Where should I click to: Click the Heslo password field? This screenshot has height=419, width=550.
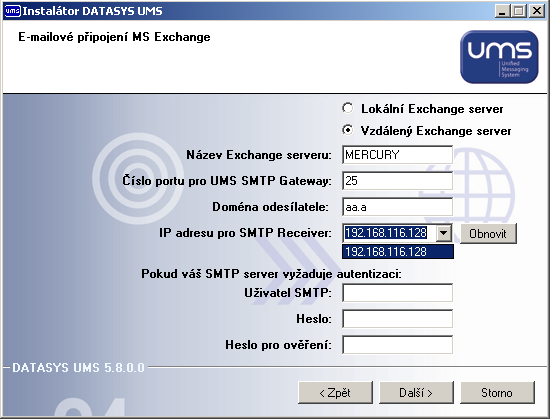pos(397,319)
